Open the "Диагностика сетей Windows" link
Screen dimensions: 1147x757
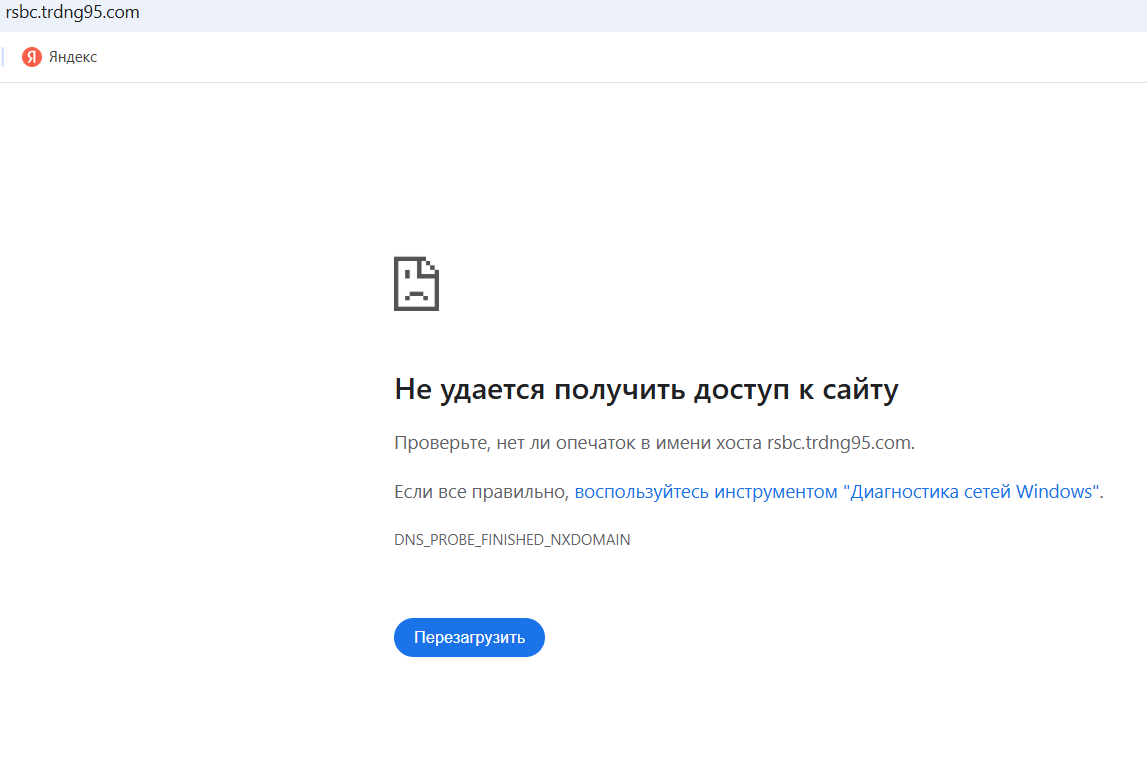point(971,492)
